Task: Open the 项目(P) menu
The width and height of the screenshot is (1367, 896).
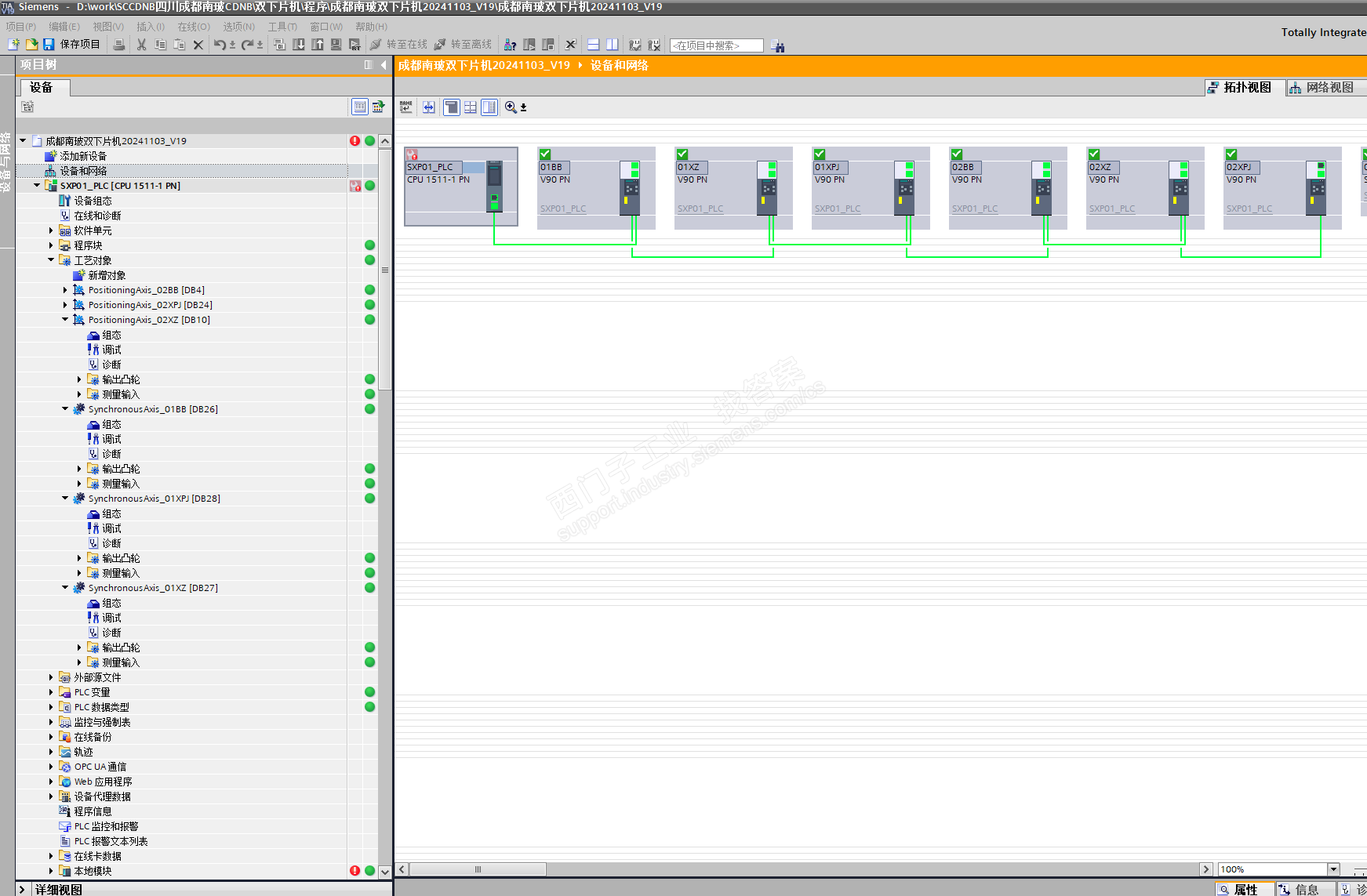Action: [21, 27]
